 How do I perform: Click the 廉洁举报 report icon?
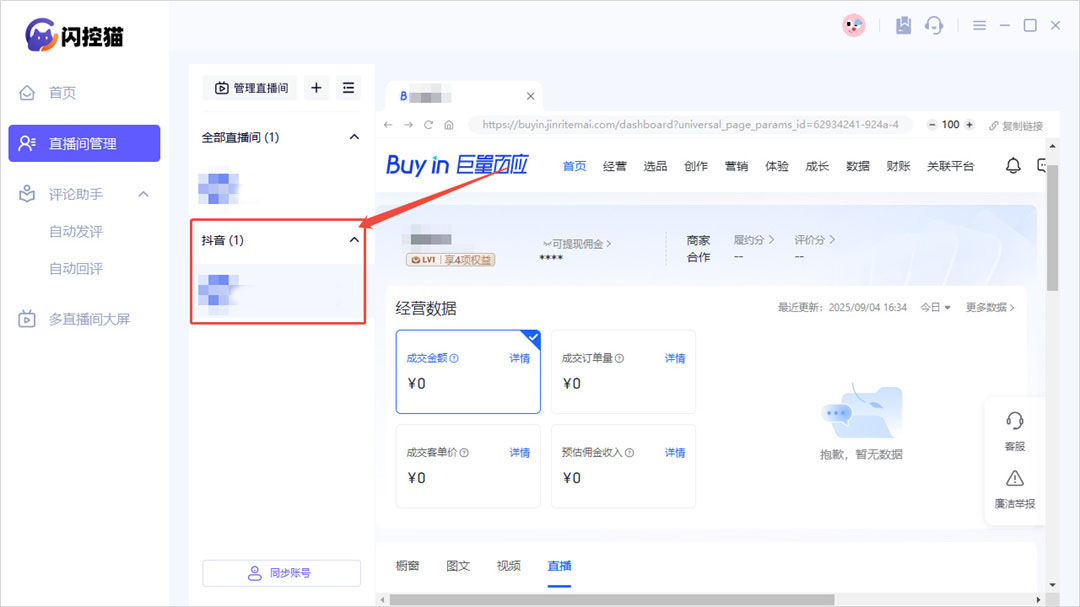tap(1014, 490)
